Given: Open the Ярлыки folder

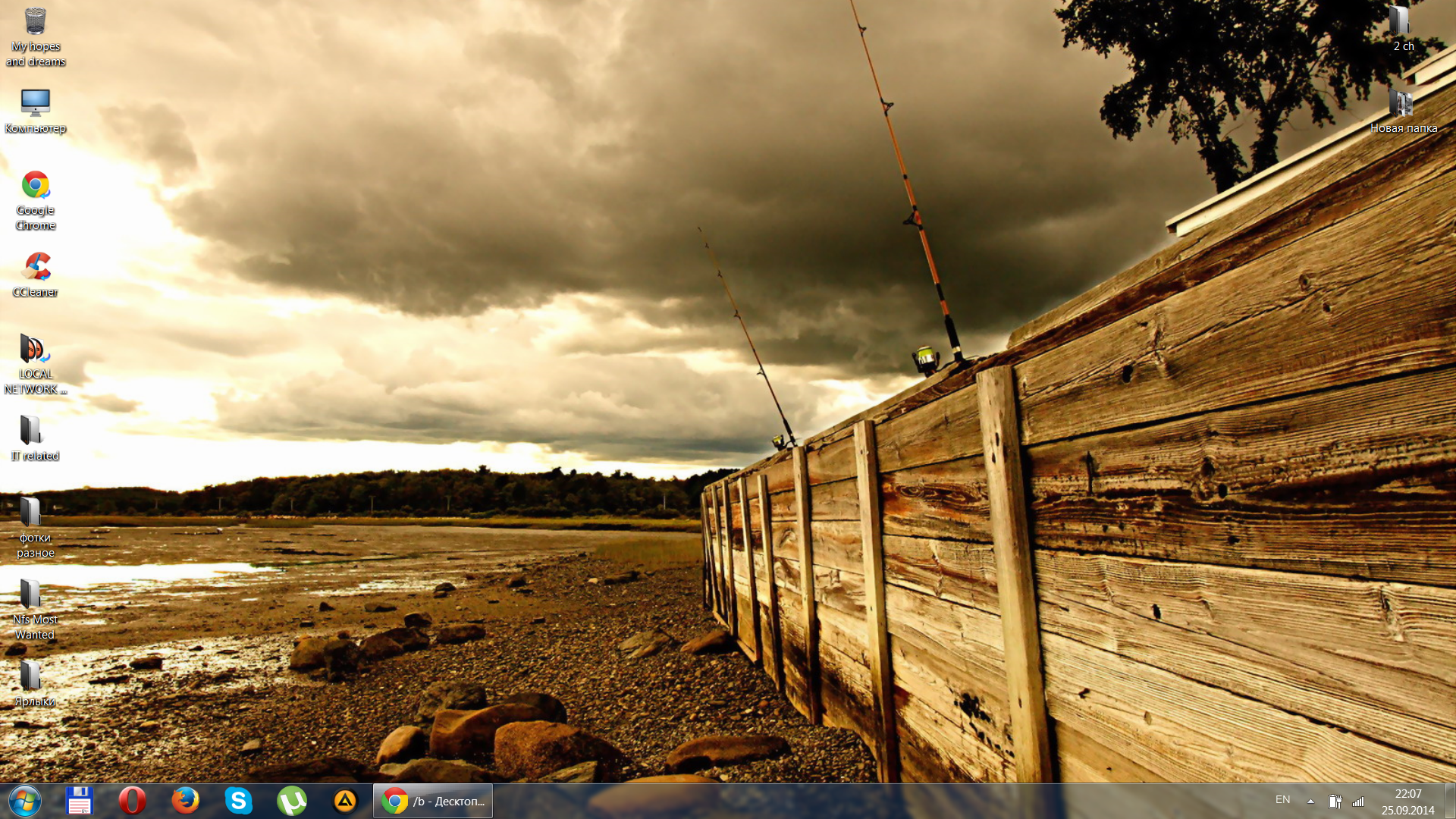Looking at the screenshot, I should 32,676.
